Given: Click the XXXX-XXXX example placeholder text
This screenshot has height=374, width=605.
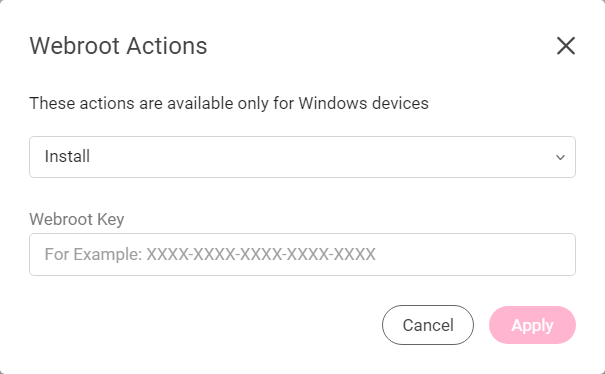Looking at the screenshot, I should tap(261, 254).
